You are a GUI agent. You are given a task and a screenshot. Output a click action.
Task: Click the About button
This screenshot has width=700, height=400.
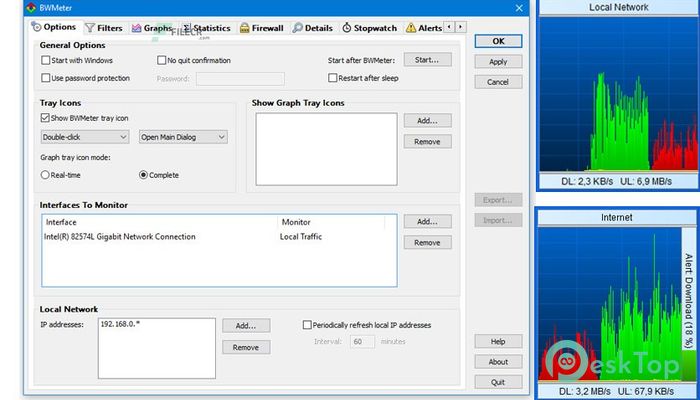[498, 362]
